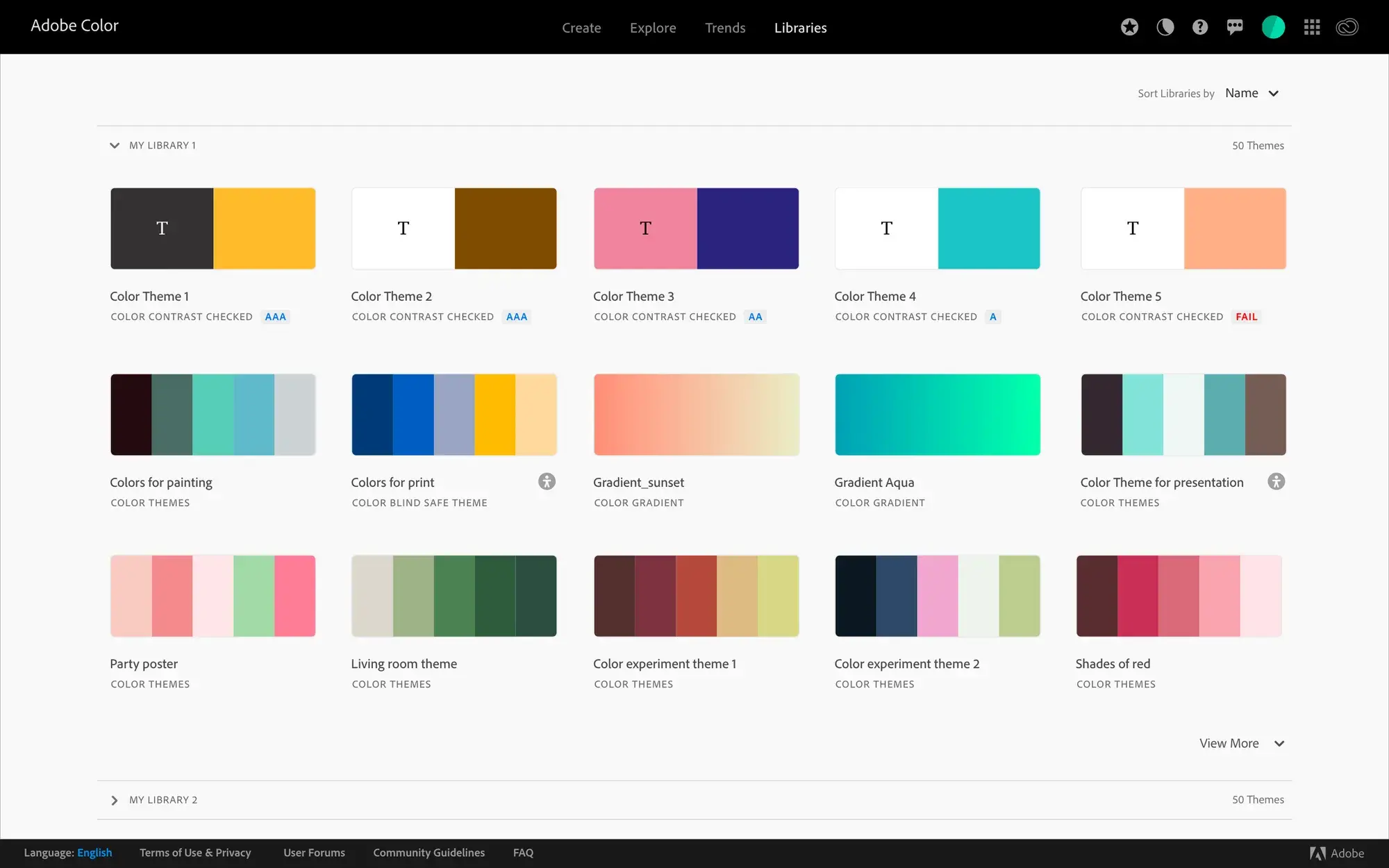This screenshot has width=1389, height=868.
Task: Click the Adobe apps grid icon
Action: [x=1312, y=27]
